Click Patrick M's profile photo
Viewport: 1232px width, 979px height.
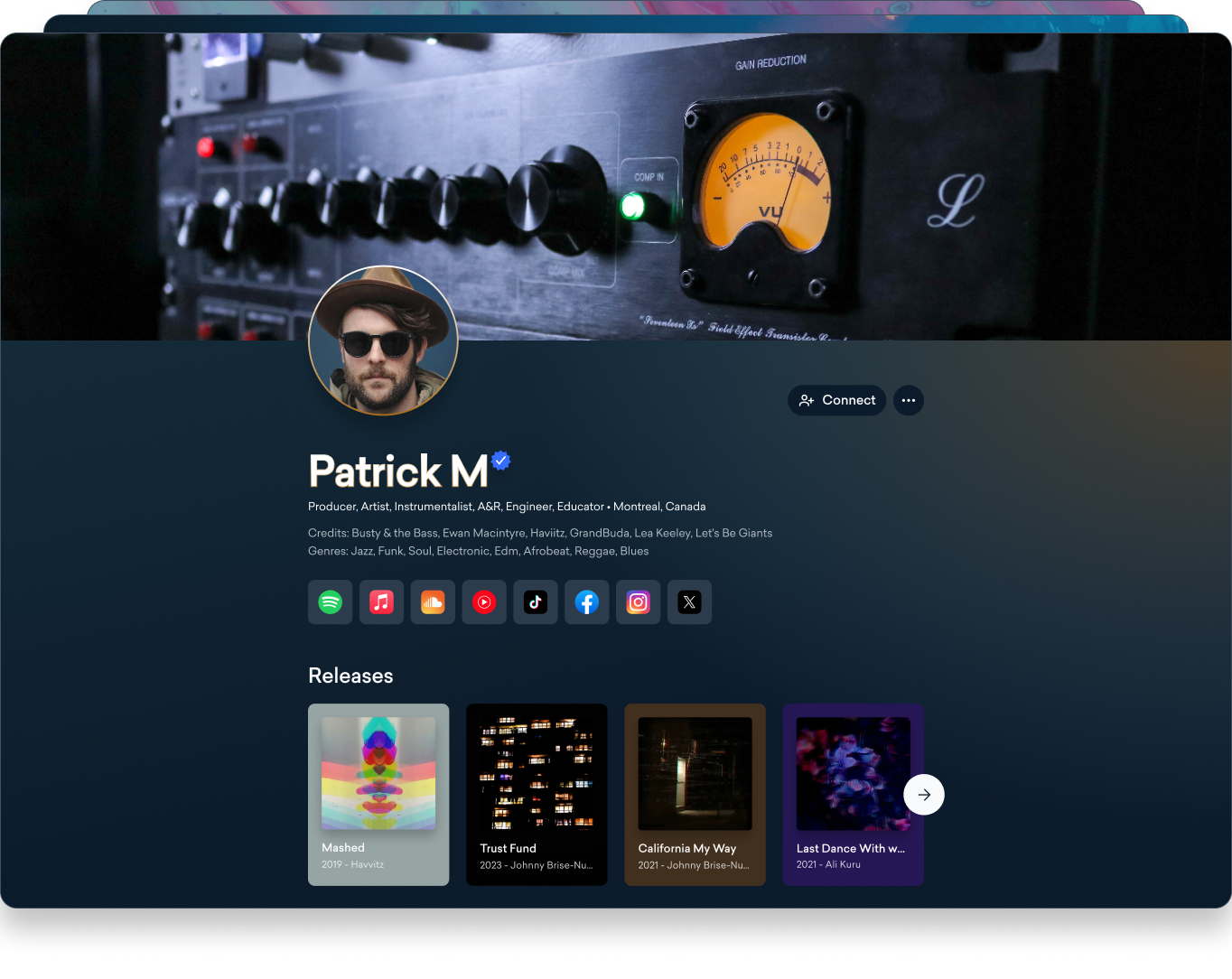[x=384, y=340]
